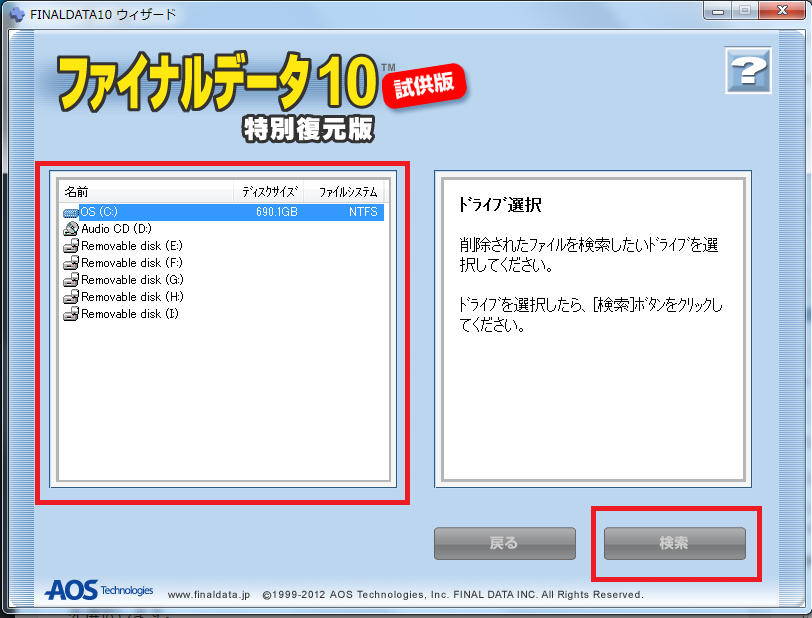Click the Removable disk (I:) drive icon
The width and height of the screenshot is (812, 618).
70,314
